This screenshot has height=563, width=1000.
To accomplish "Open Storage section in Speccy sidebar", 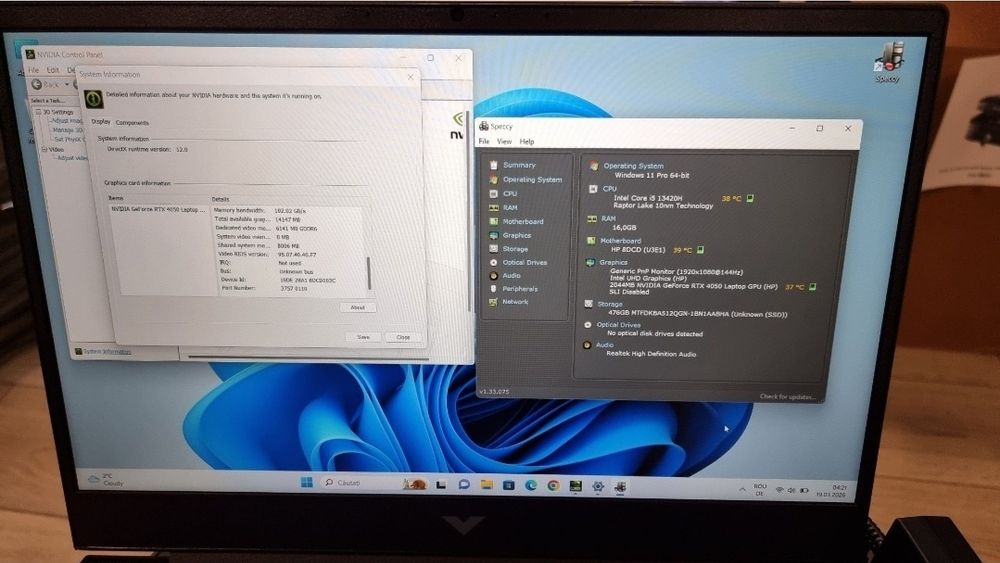I will pos(515,249).
